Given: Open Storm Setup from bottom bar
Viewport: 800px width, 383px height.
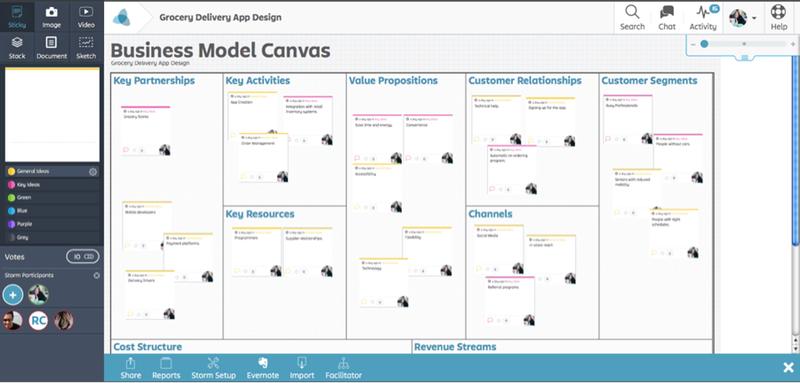Looking at the screenshot, I should click(x=213, y=368).
